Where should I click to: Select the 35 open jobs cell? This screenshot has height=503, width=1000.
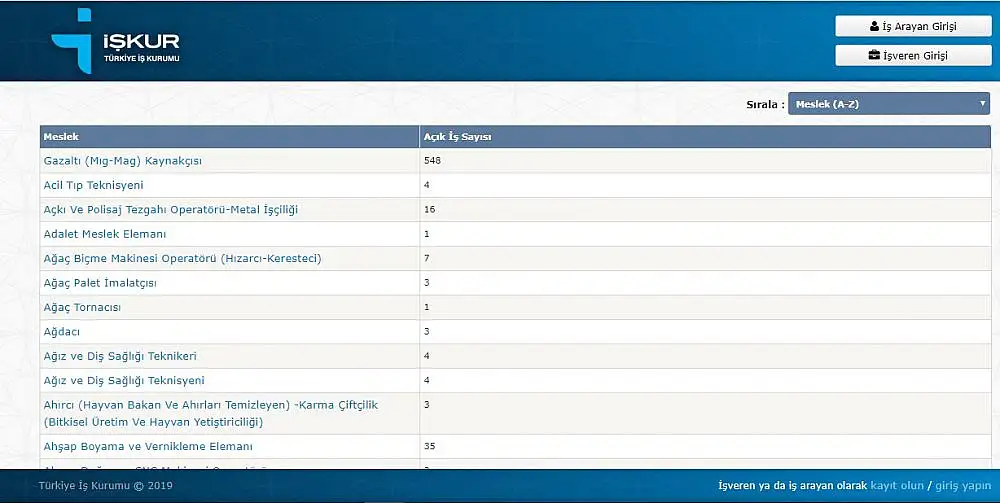[705, 446]
